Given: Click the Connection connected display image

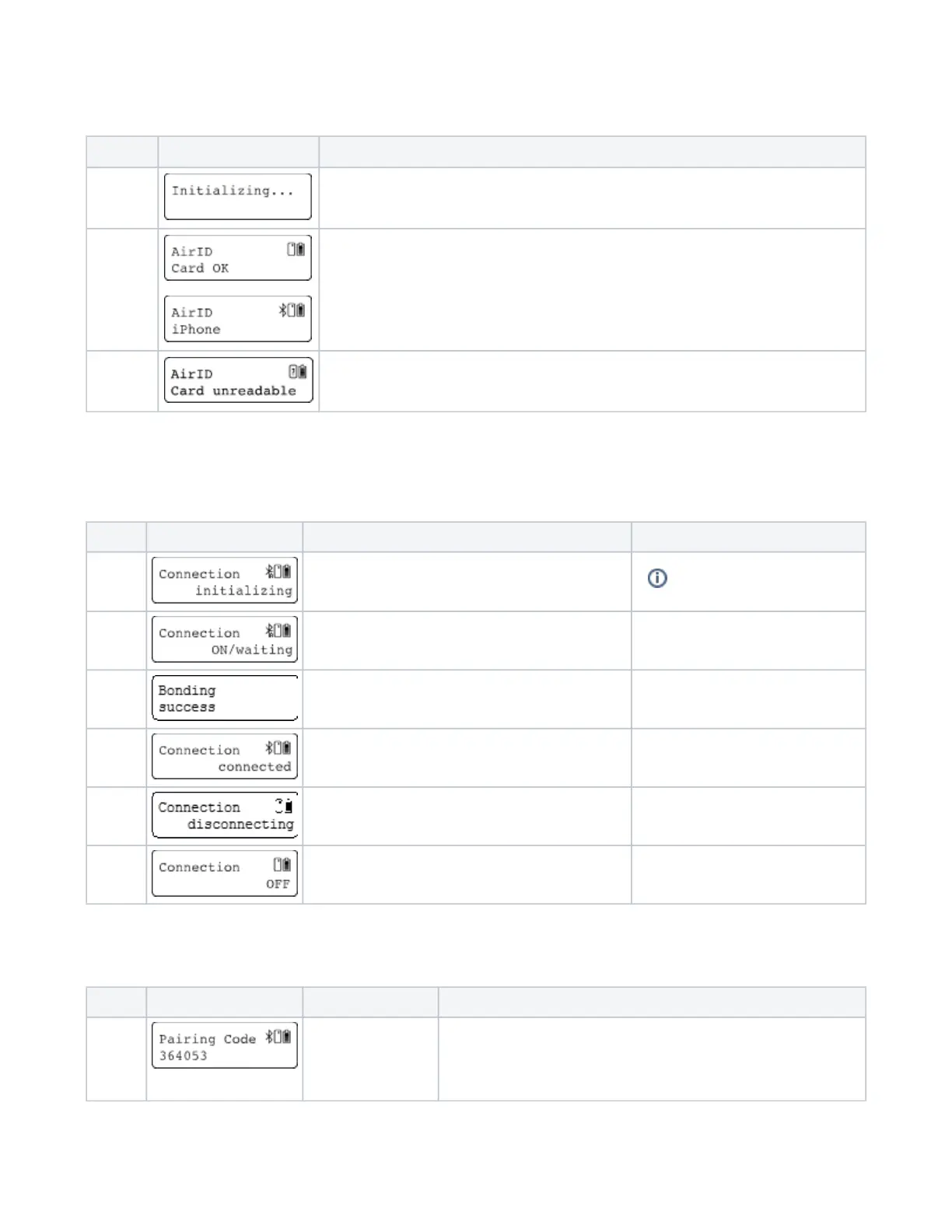Looking at the screenshot, I should coord(225,757).
